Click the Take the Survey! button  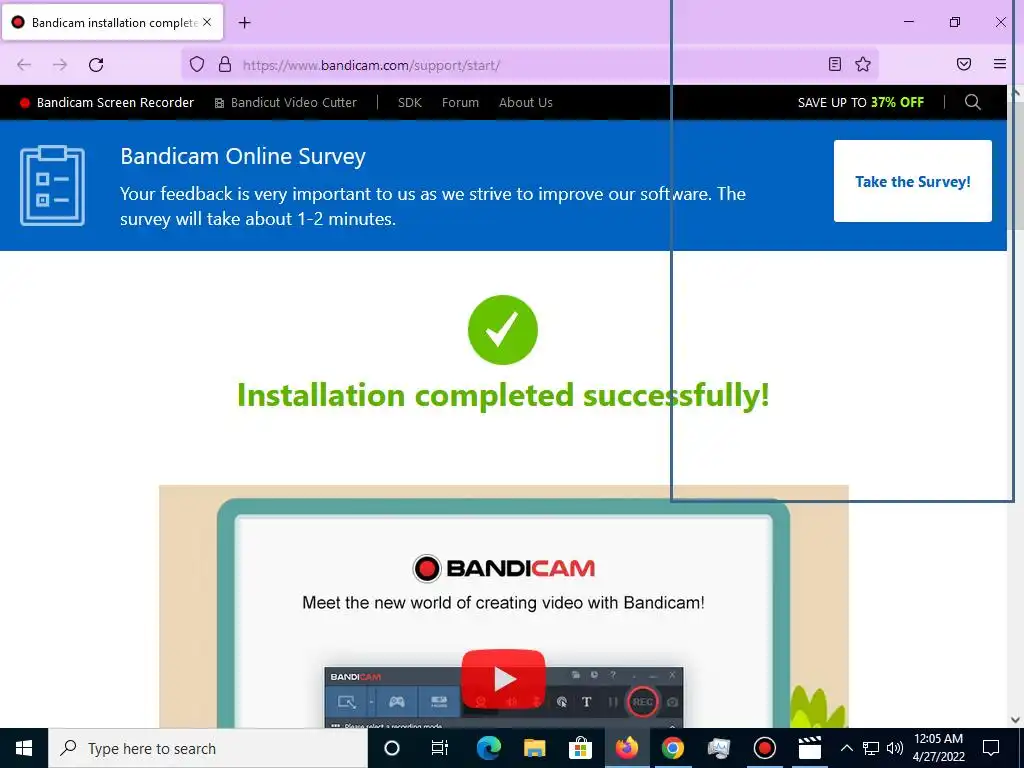pyautogui.click(x=912, y=181)
